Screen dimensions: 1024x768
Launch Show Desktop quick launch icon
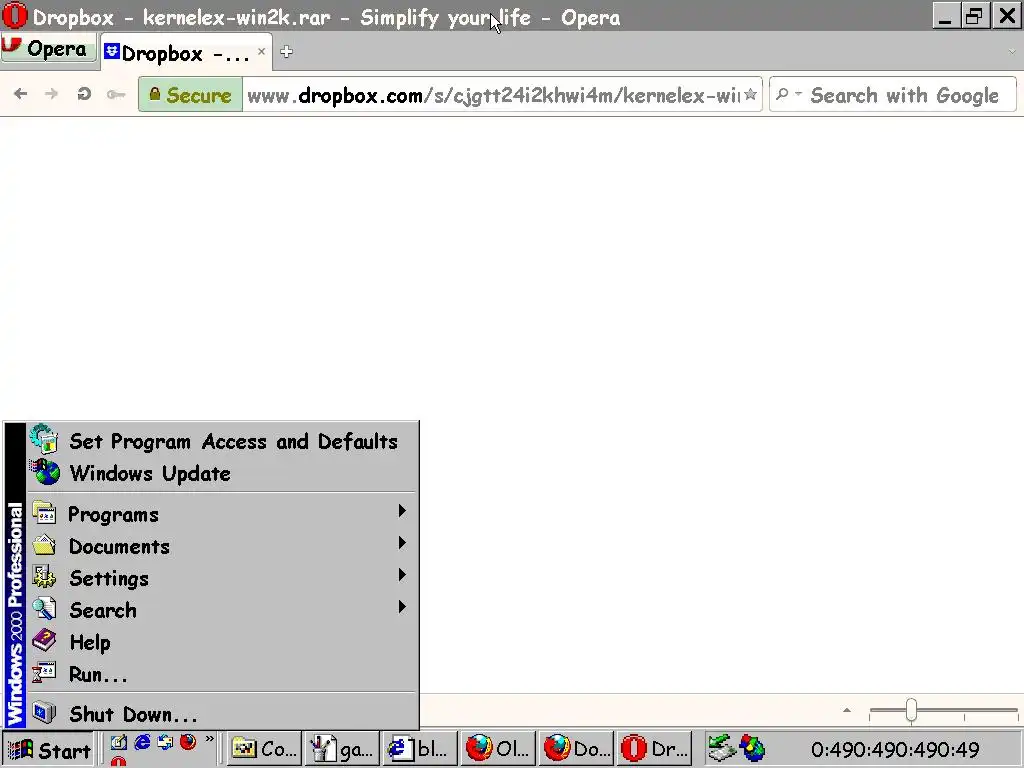tap(118, 742)
